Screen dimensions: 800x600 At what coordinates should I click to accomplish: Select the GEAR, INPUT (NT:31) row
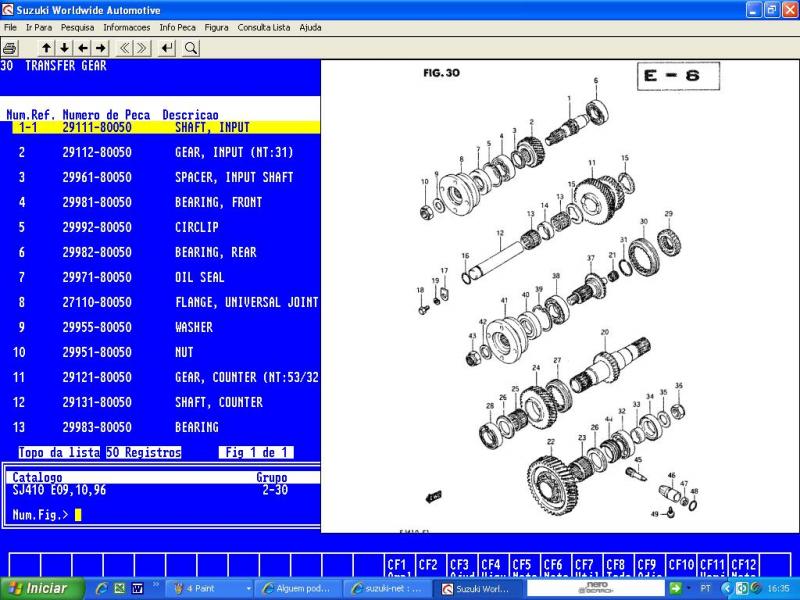pos(160,152)
